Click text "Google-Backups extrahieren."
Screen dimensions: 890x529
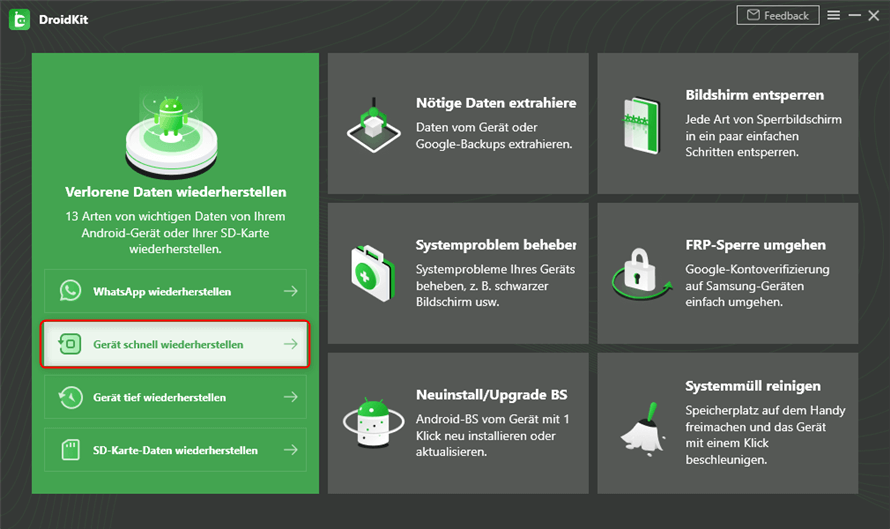[494, 144]
